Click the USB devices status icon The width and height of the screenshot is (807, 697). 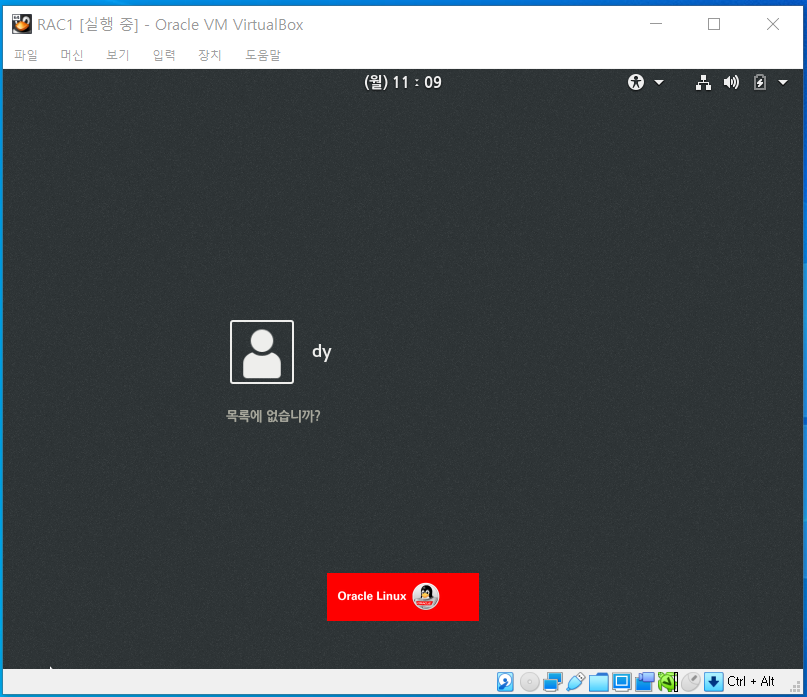point(575,682)
